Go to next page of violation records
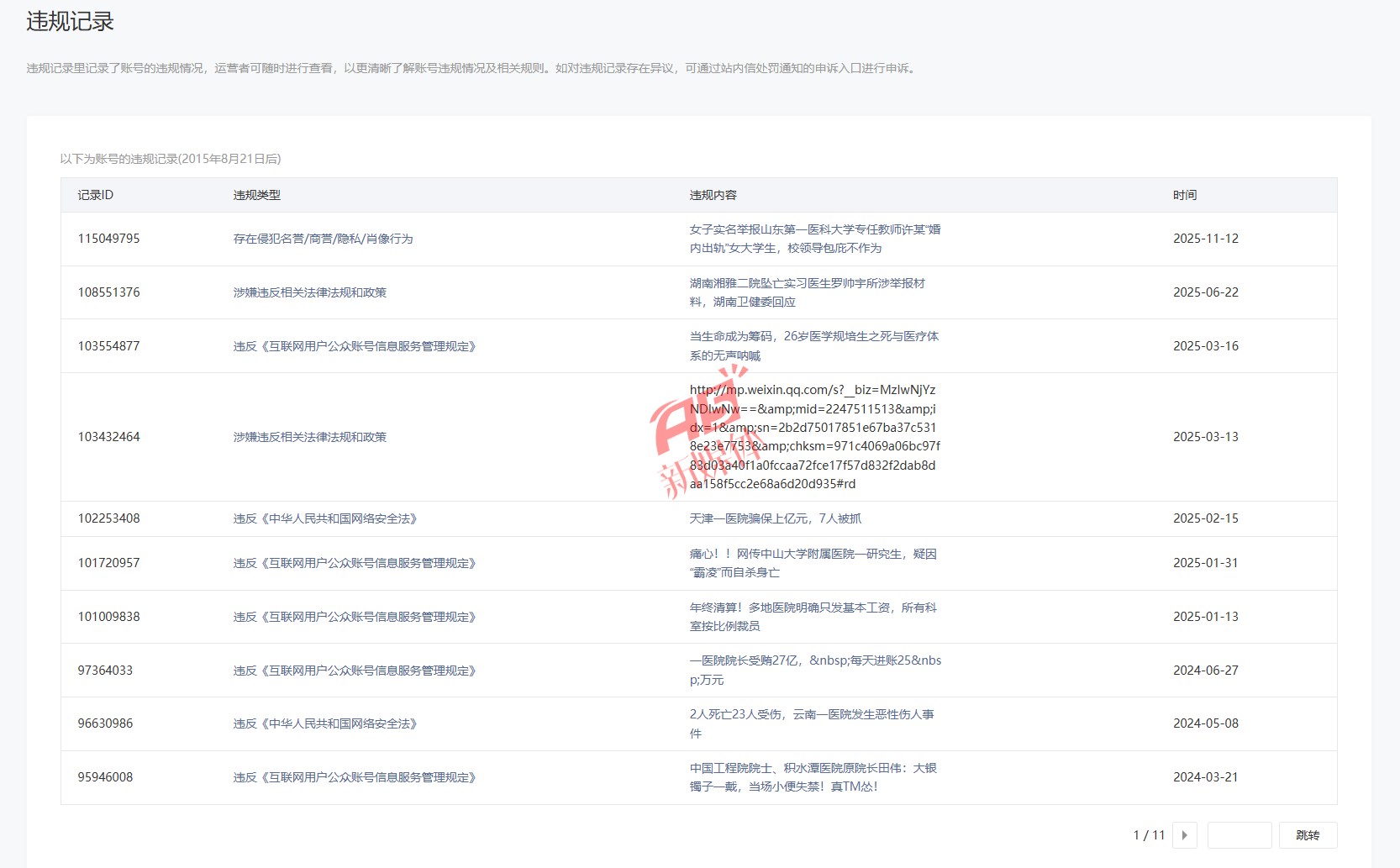Screen dimensions: 1400x868 [1184, 835]
